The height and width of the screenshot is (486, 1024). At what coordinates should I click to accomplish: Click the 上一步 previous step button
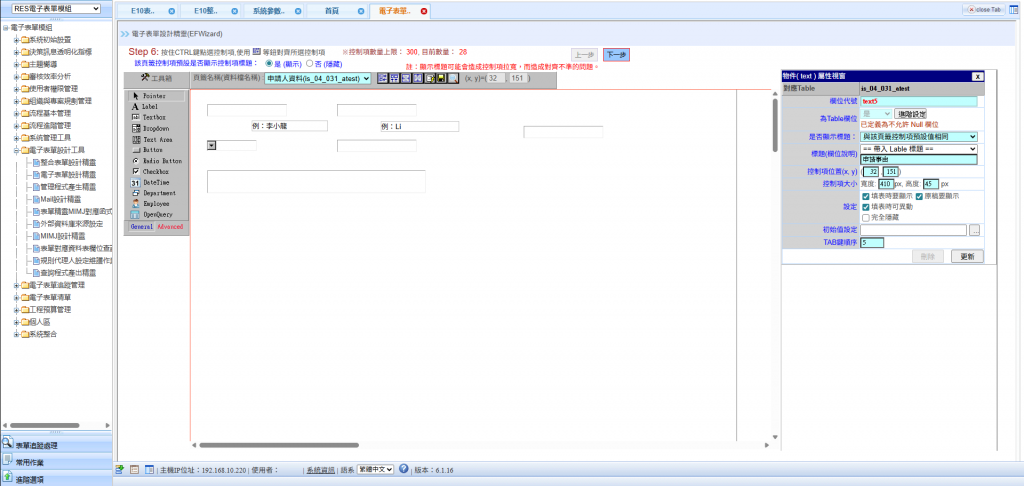[584, 55]
